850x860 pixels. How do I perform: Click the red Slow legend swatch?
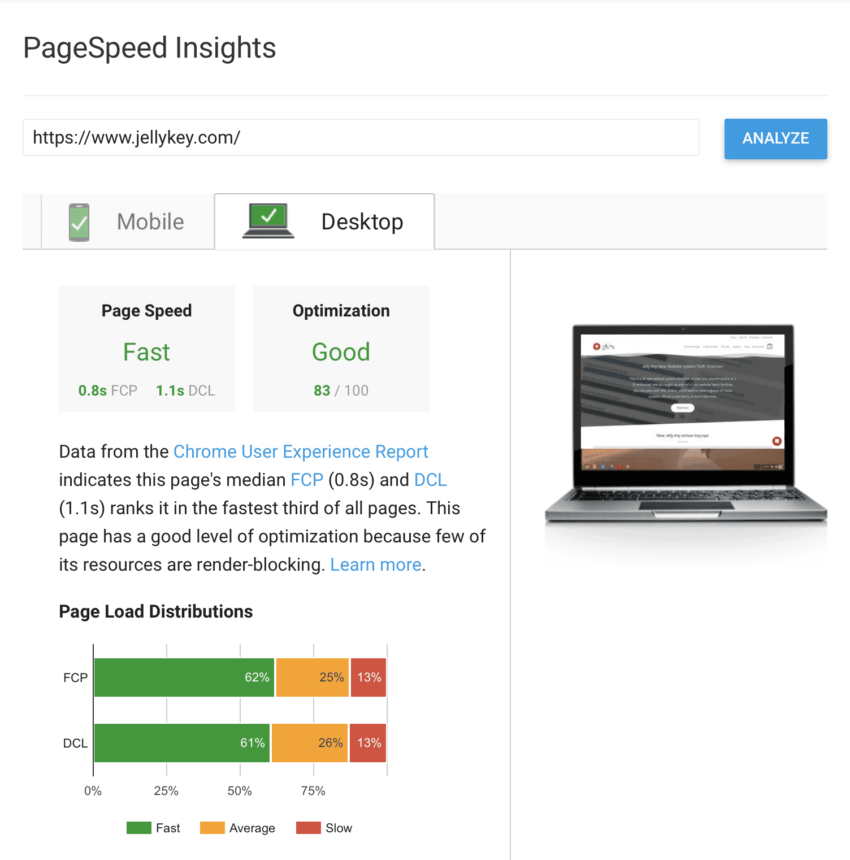coord(307,828)
